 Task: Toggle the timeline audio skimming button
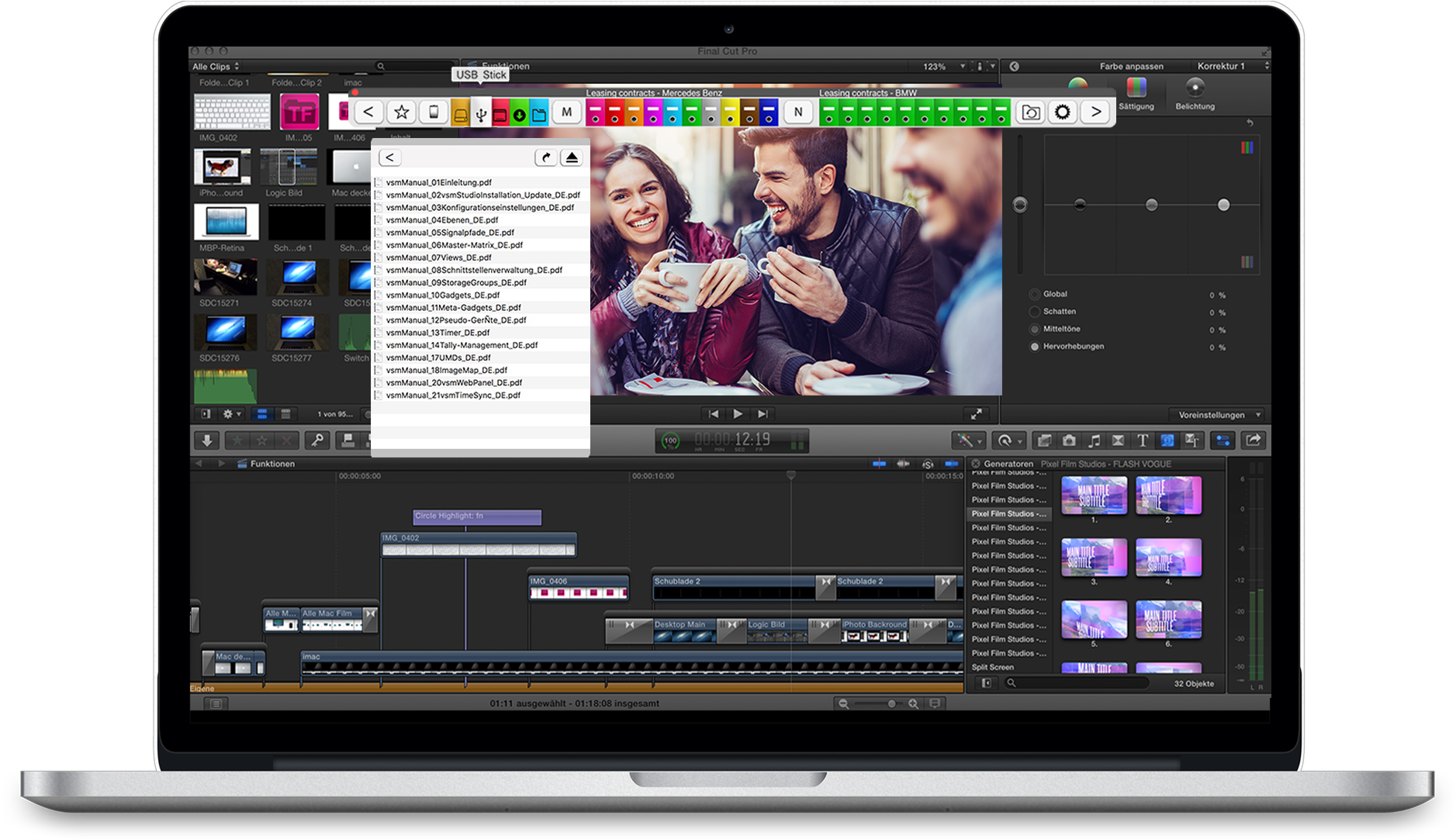(903, 464)
